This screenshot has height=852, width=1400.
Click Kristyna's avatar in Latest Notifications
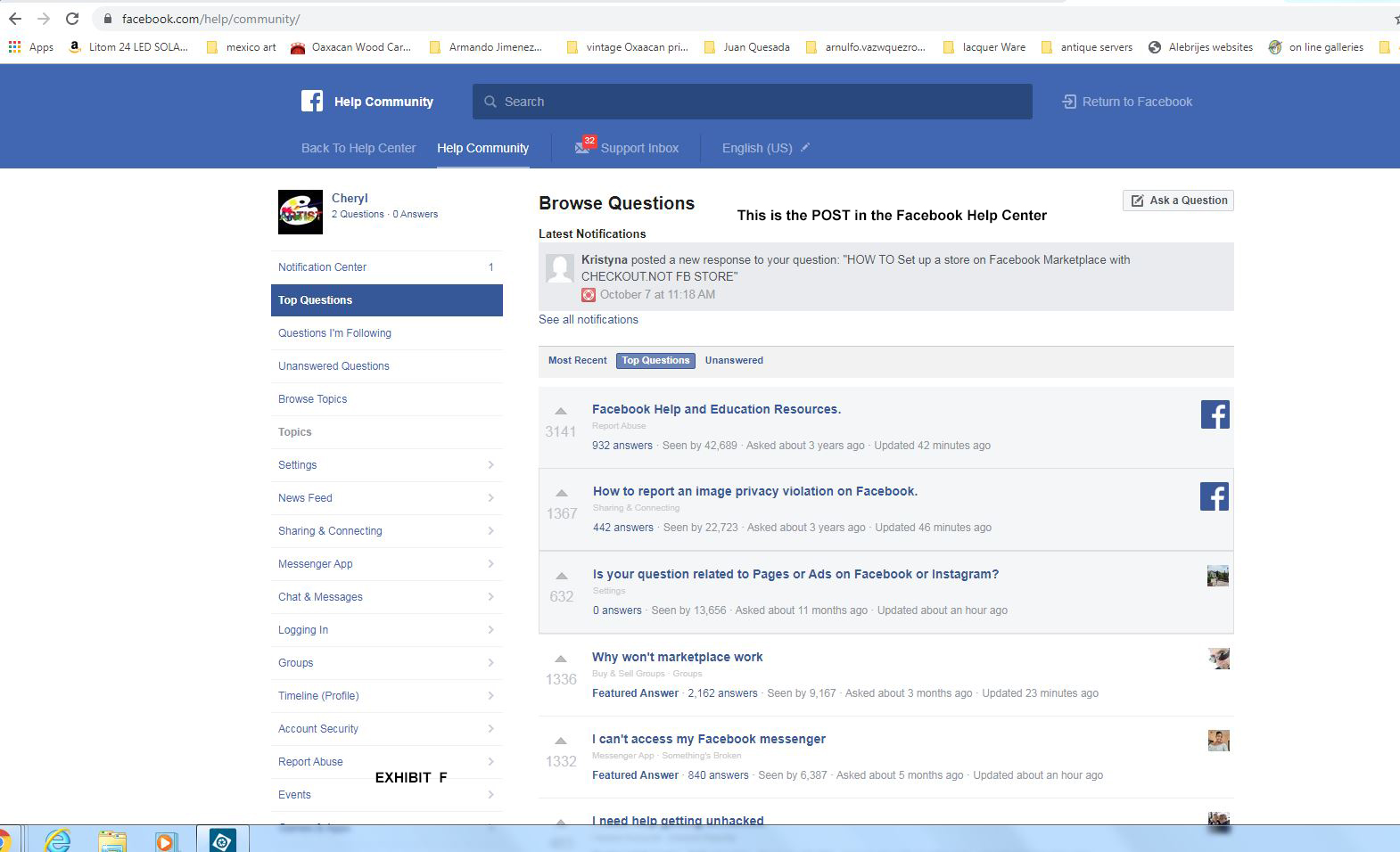click(x=560, y=267)
